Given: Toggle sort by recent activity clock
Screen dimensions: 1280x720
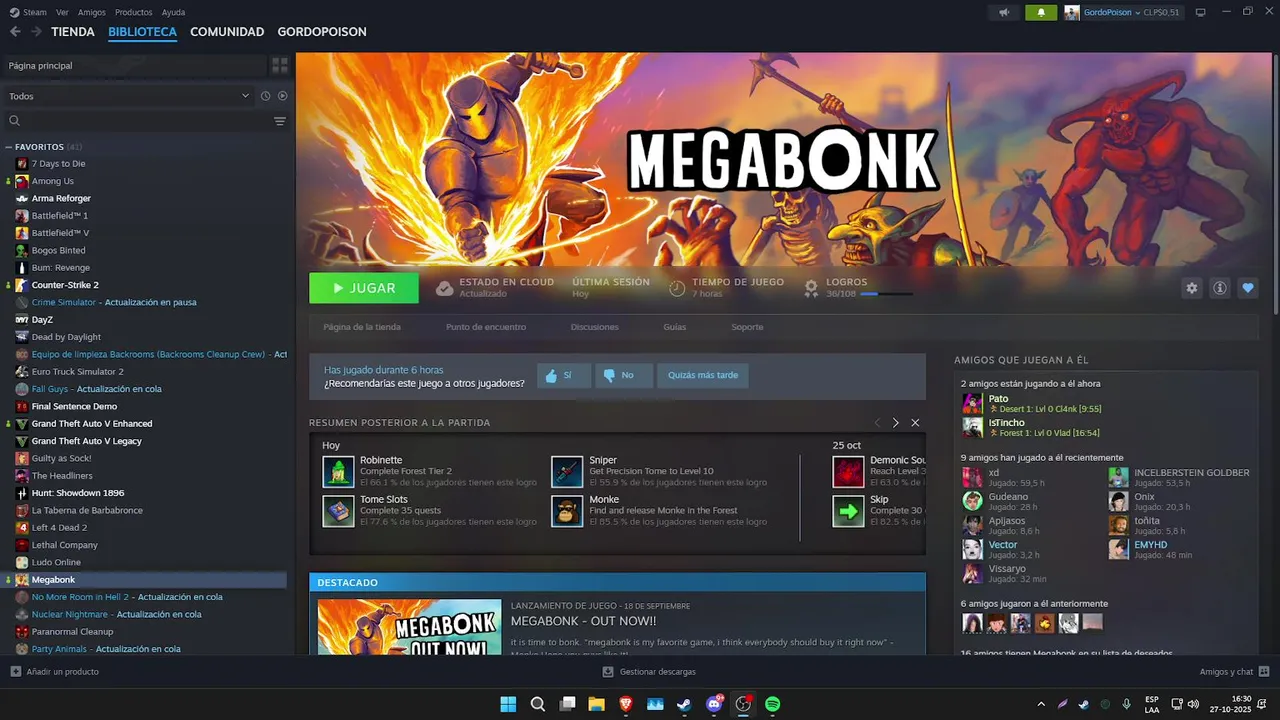Looking at the screenshot, I should 265,96.
